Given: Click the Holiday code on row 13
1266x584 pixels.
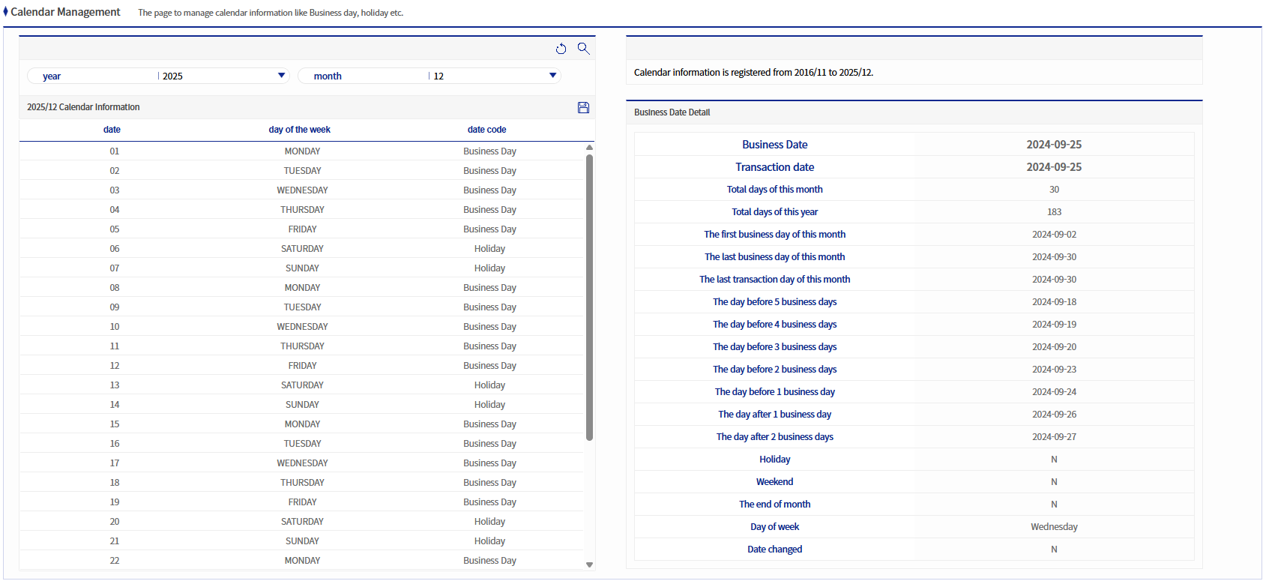Looking at the screenshot, I should [489, 385].
